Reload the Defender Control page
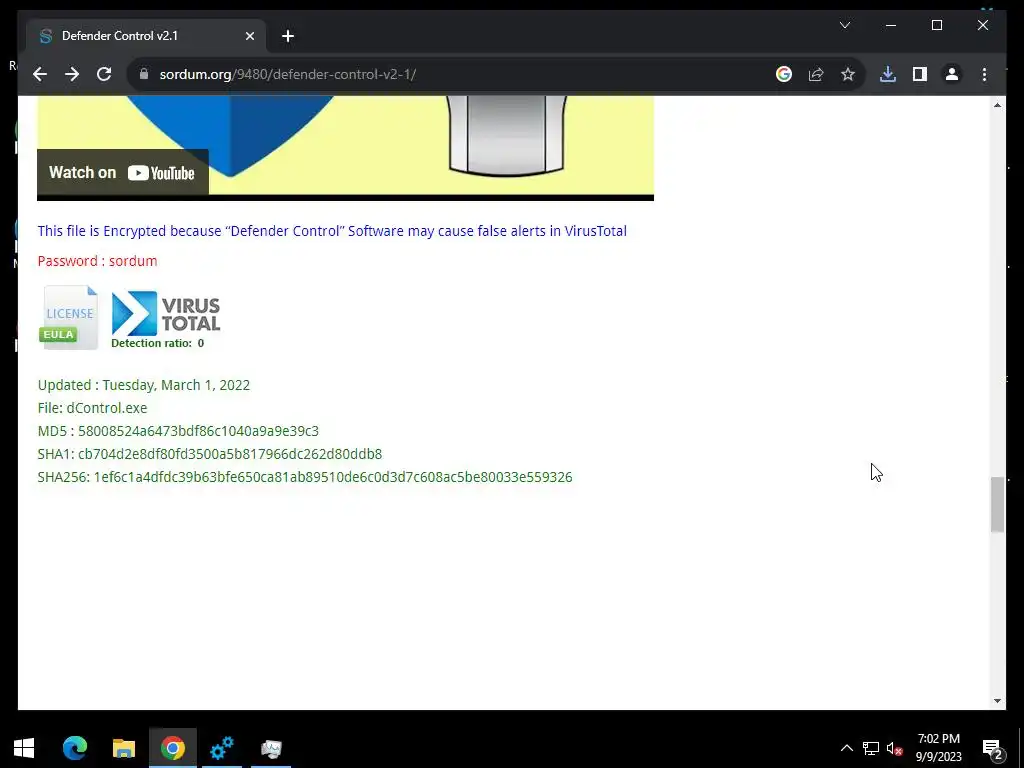The height and width of the screenshot is (768, 1024). [104, 74]
